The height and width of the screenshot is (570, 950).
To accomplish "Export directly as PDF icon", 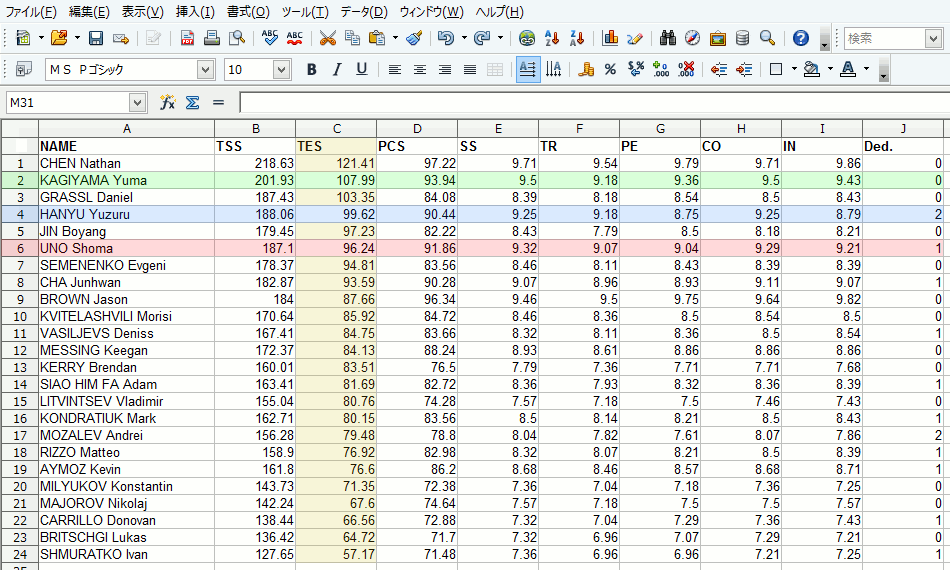I will pyautogui.click(x=187, y=38).
